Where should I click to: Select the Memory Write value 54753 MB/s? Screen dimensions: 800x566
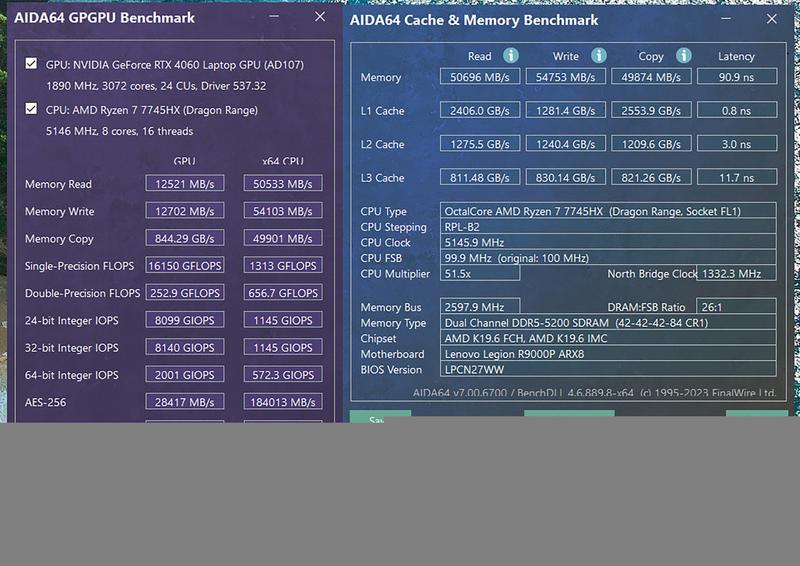566,77
